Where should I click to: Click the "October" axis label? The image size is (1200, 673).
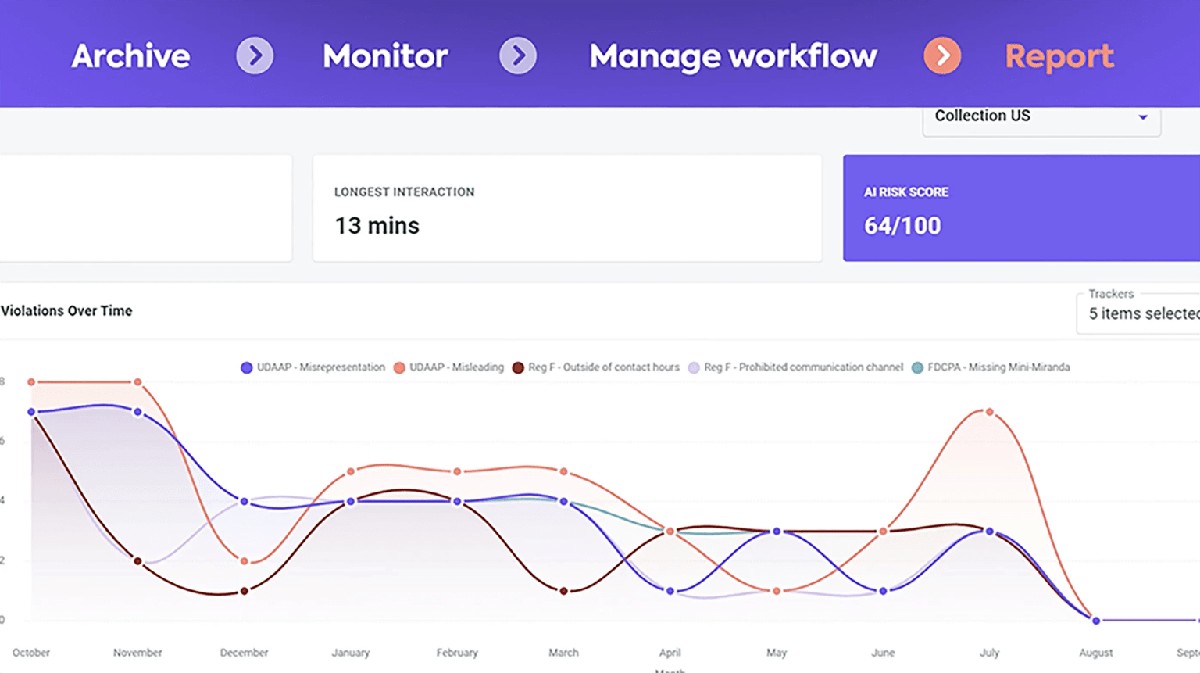32,653
